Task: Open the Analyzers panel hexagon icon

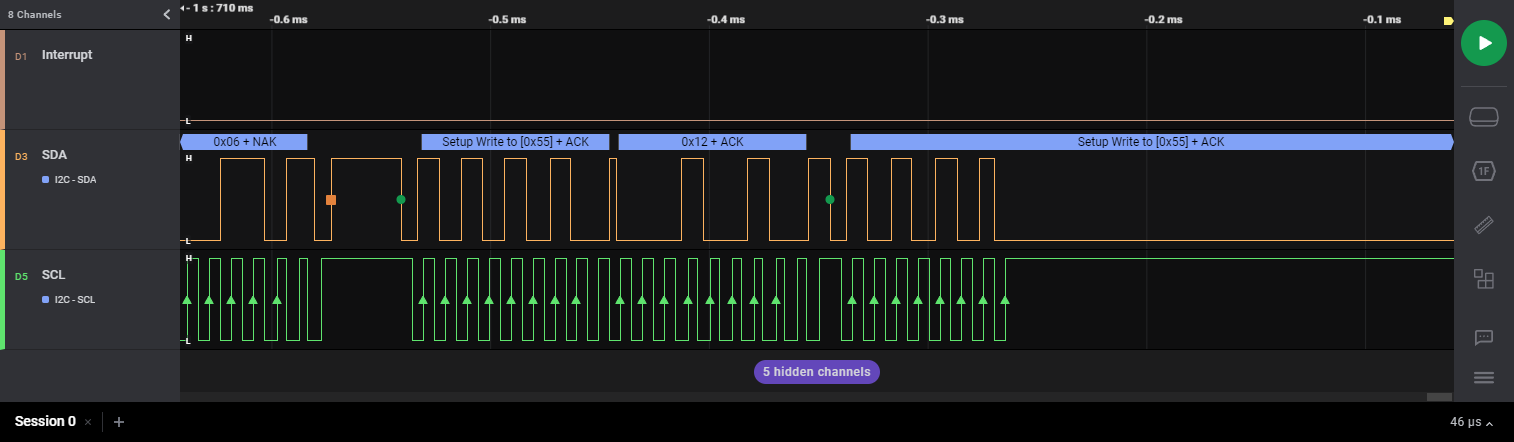Action: tap(1484, 172)
